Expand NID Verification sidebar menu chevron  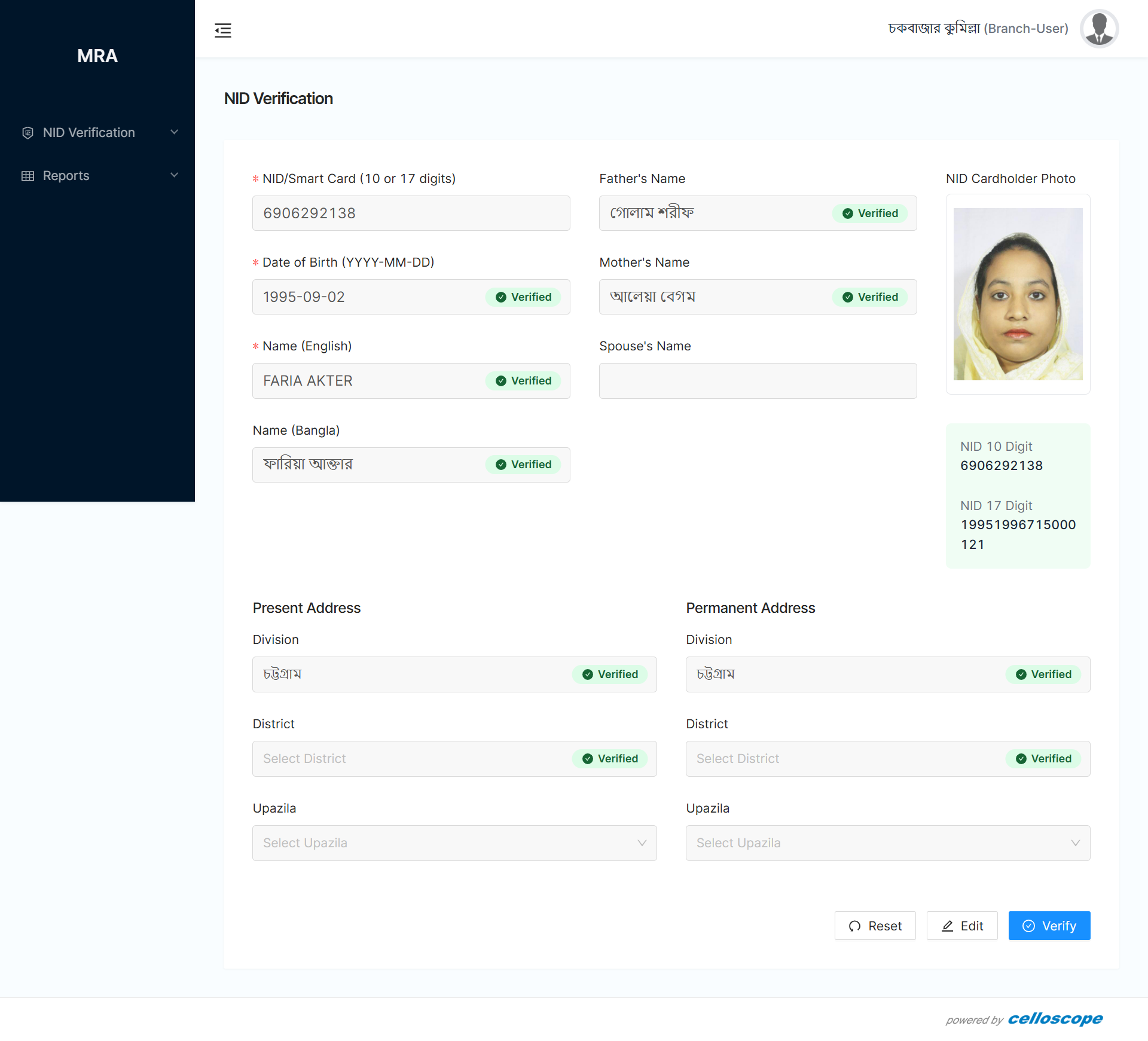[x=174, y=132]
